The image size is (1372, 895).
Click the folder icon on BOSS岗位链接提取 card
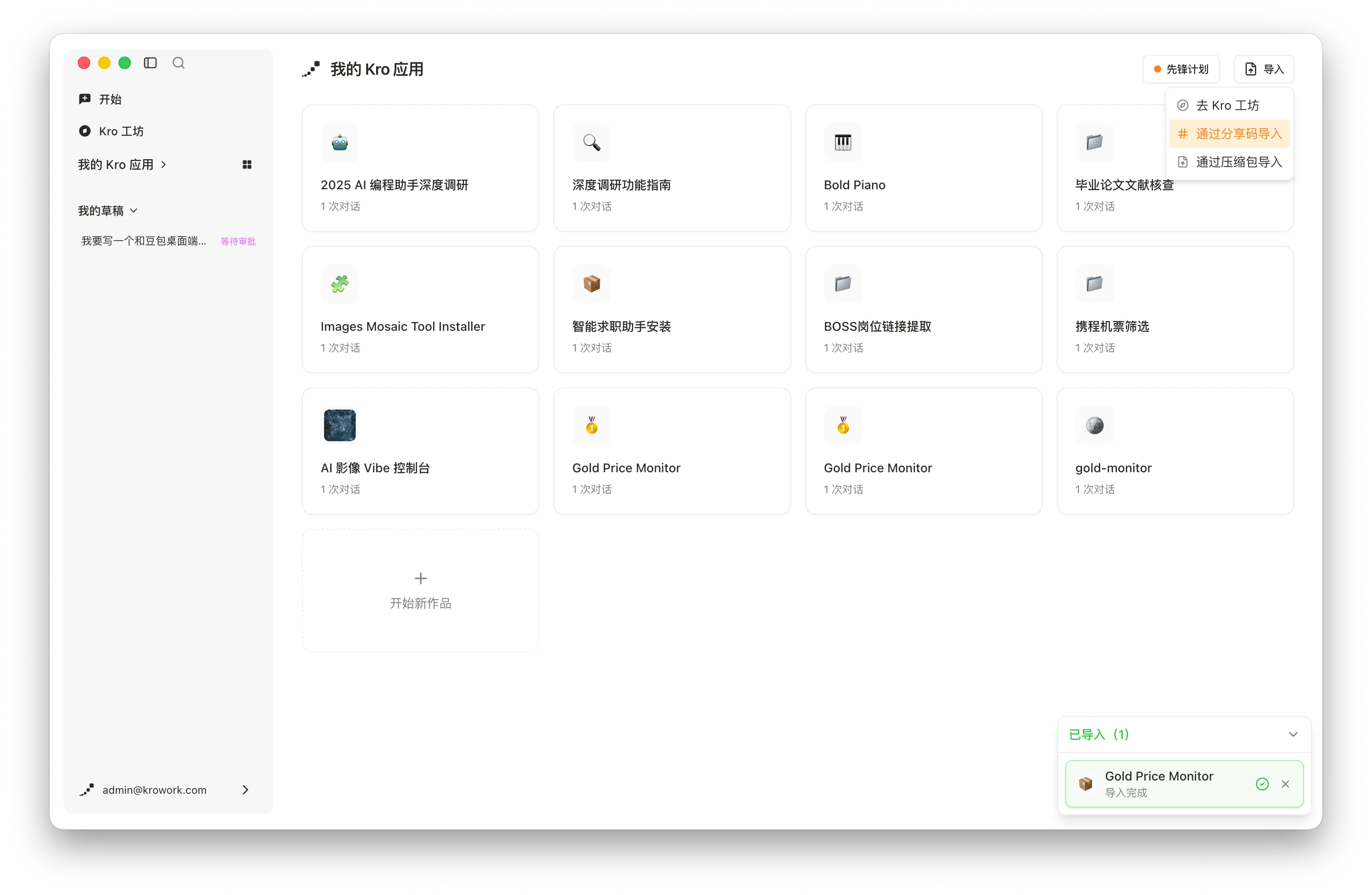843,284
